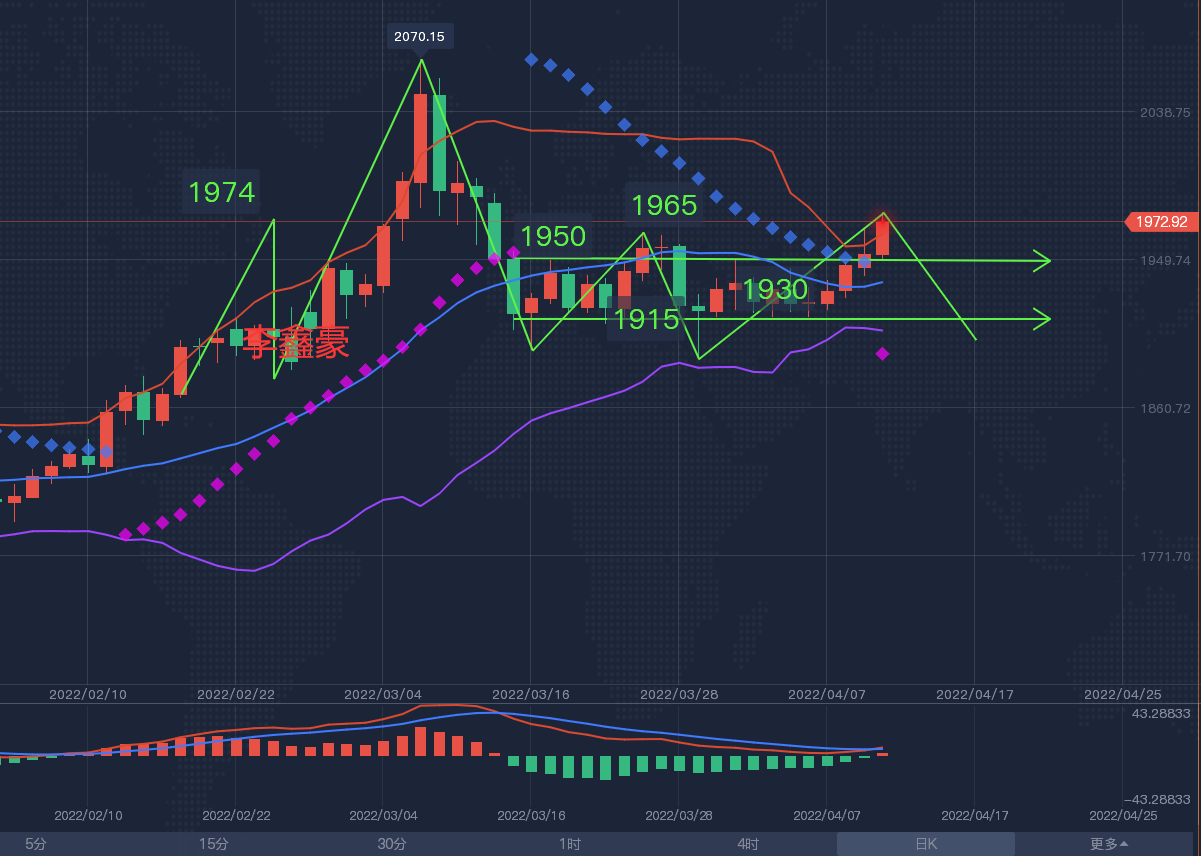Open the 1时 hourly chart tab
1201x856 pixels.
(570, 844)
